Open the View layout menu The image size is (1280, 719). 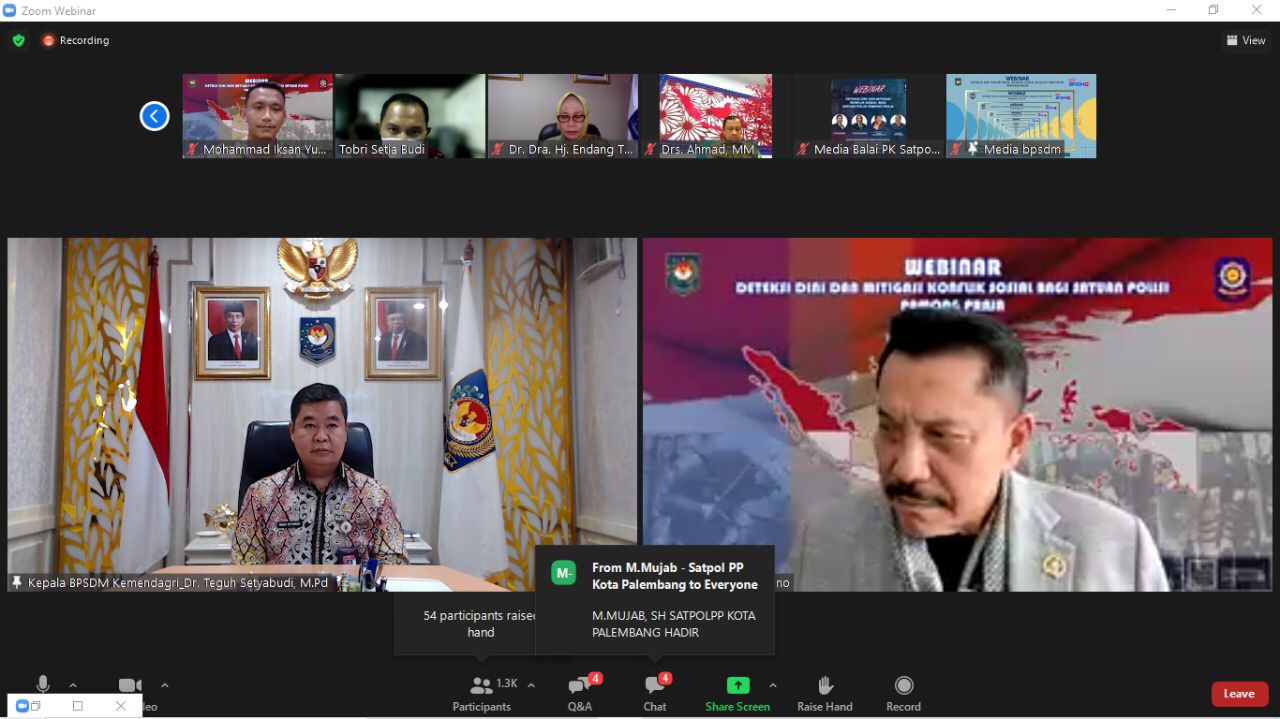(x=1246, y=40)
